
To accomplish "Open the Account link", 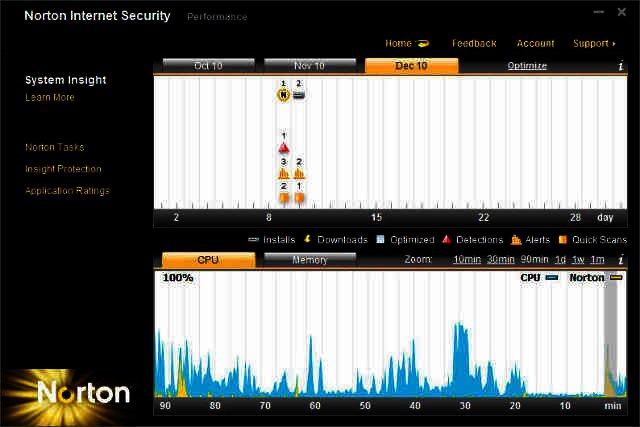I will (x=536, y=43).
